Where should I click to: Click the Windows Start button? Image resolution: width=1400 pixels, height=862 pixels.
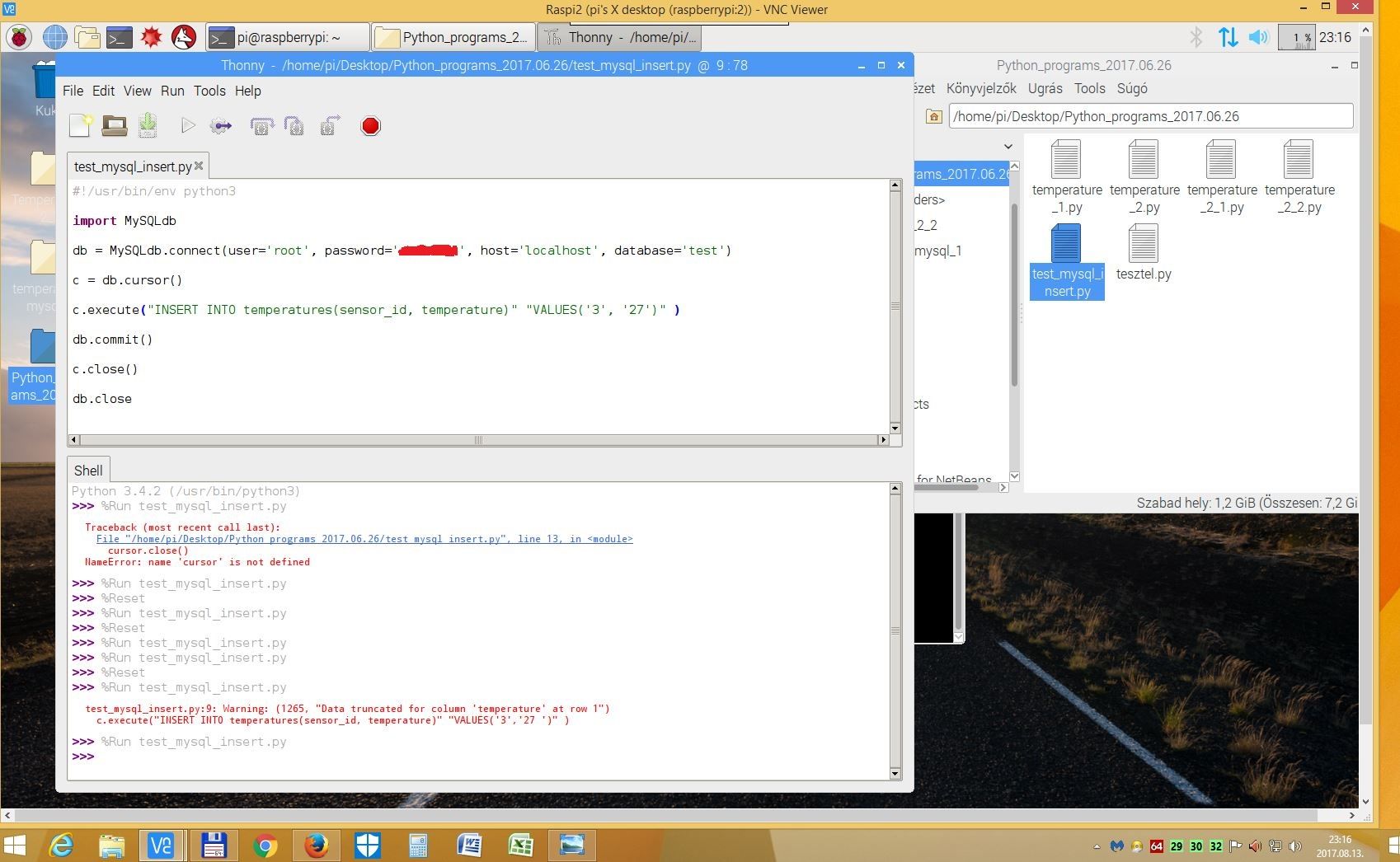[15, 845]
